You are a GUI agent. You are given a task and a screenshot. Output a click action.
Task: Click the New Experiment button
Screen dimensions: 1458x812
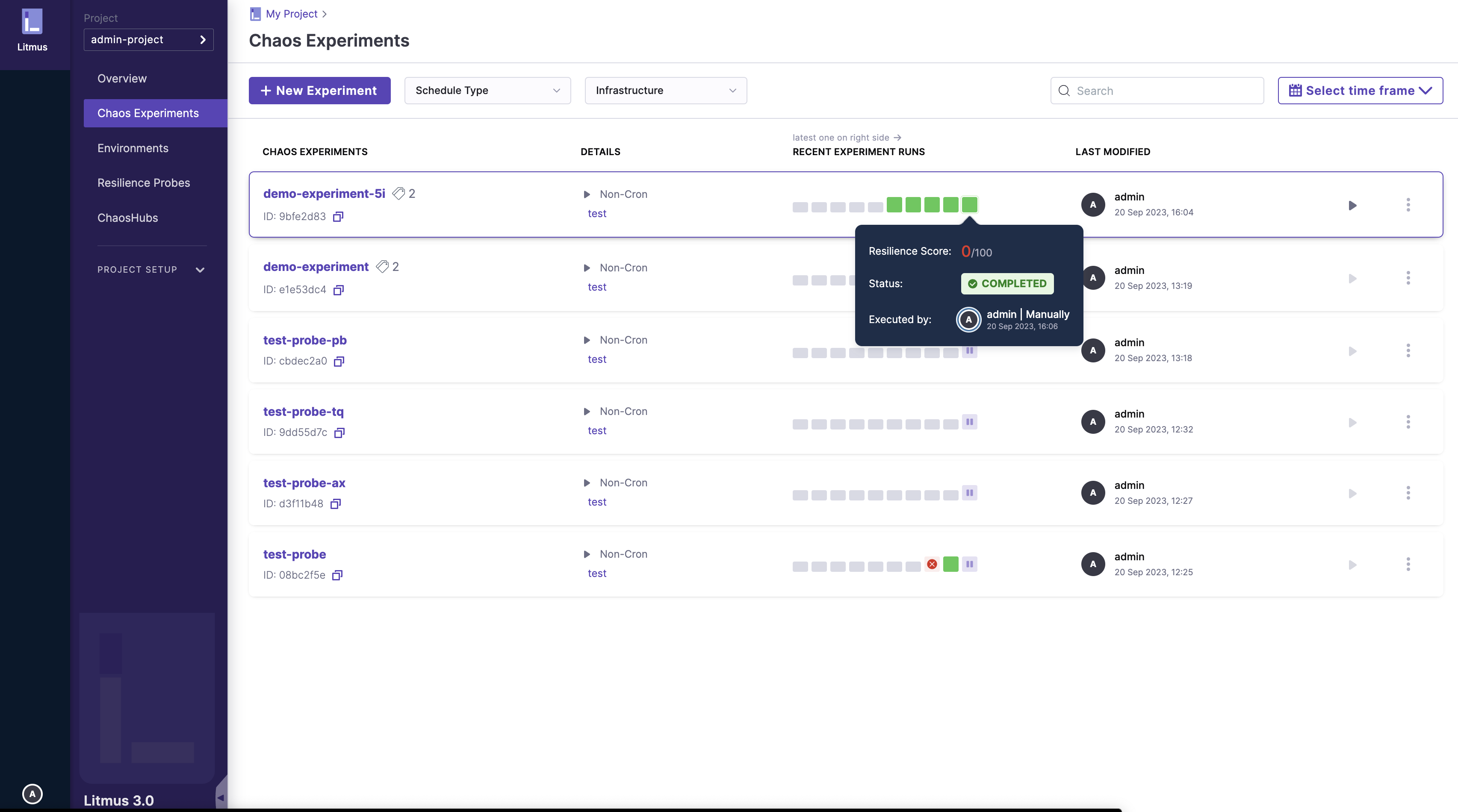click(319, 91)
